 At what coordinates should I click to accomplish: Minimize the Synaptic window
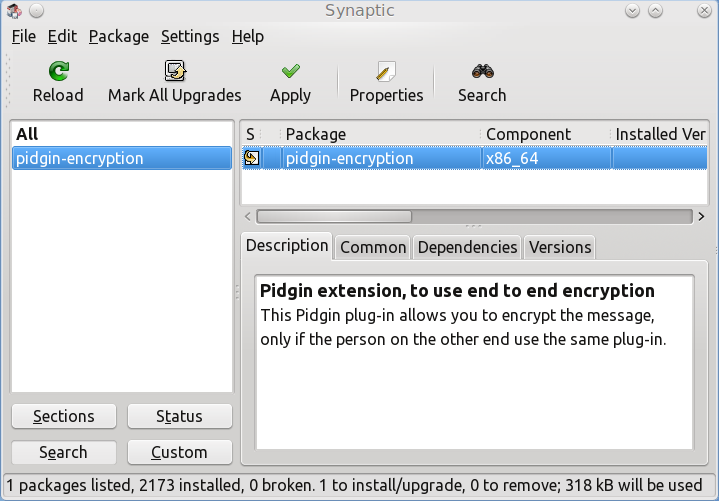click(632, 11)
